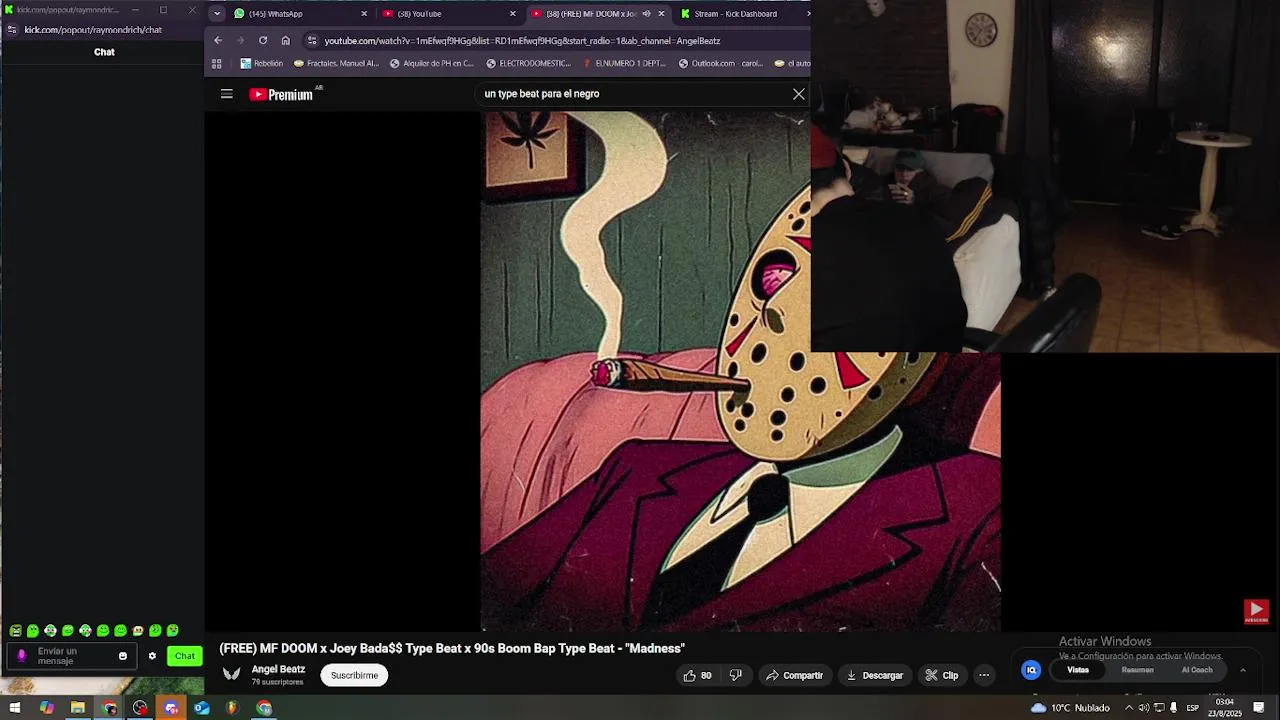1280x720 pixels.
Task: Open FL Studio from the taskbar
Action: [x=232, y=708]
